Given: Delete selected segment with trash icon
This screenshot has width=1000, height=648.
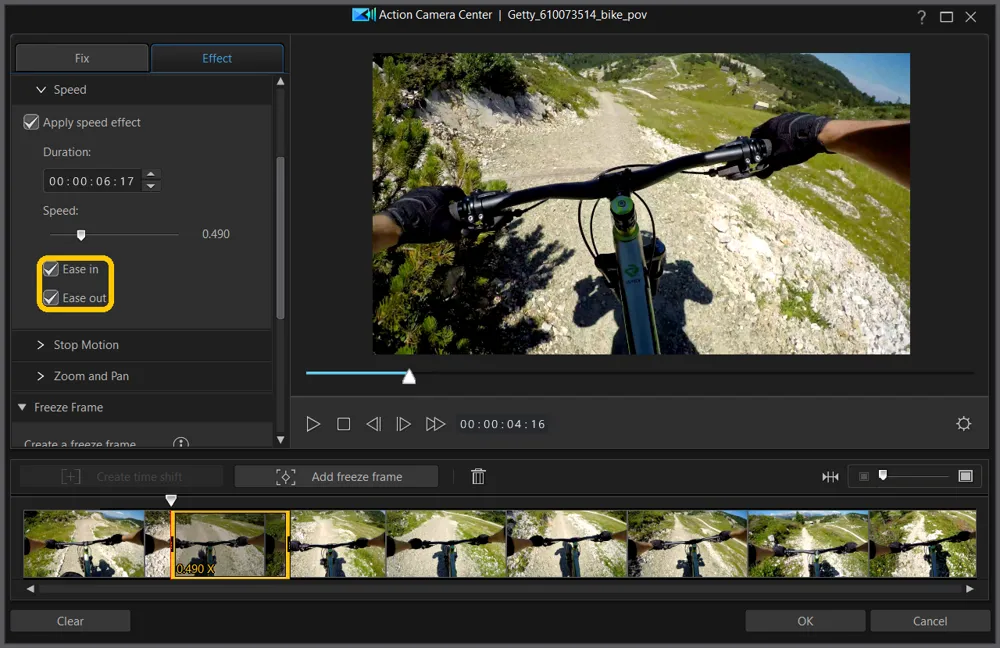Looking at the screenshot, I should click(478, 476).
